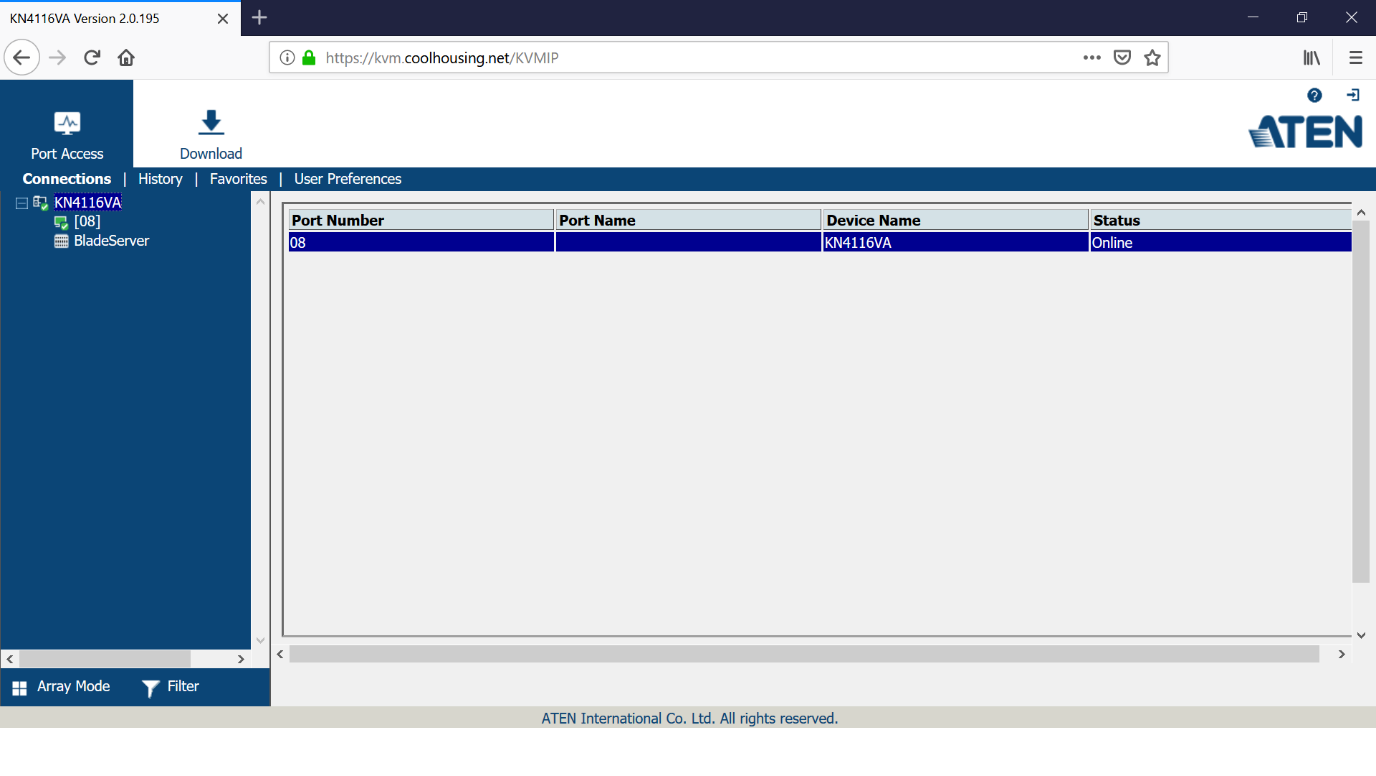This screenshot has height=776, width=1376.
Task: Switch to the History tab
Action: click(160, 179)
